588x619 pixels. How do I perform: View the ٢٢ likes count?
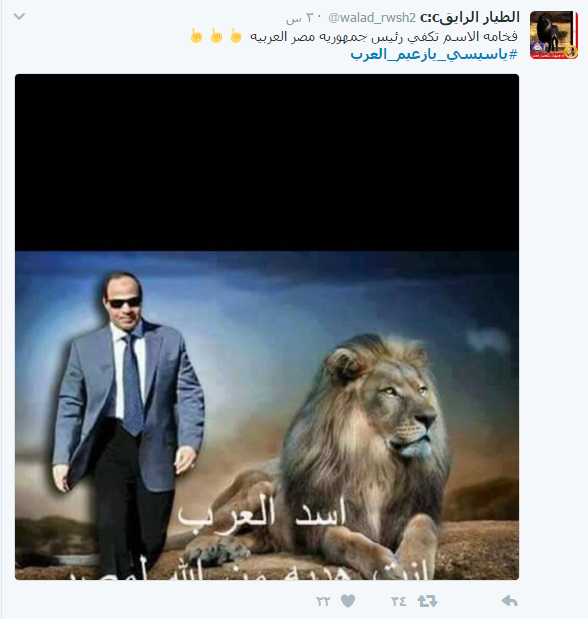pyautogui.click(x=323, y=601)
